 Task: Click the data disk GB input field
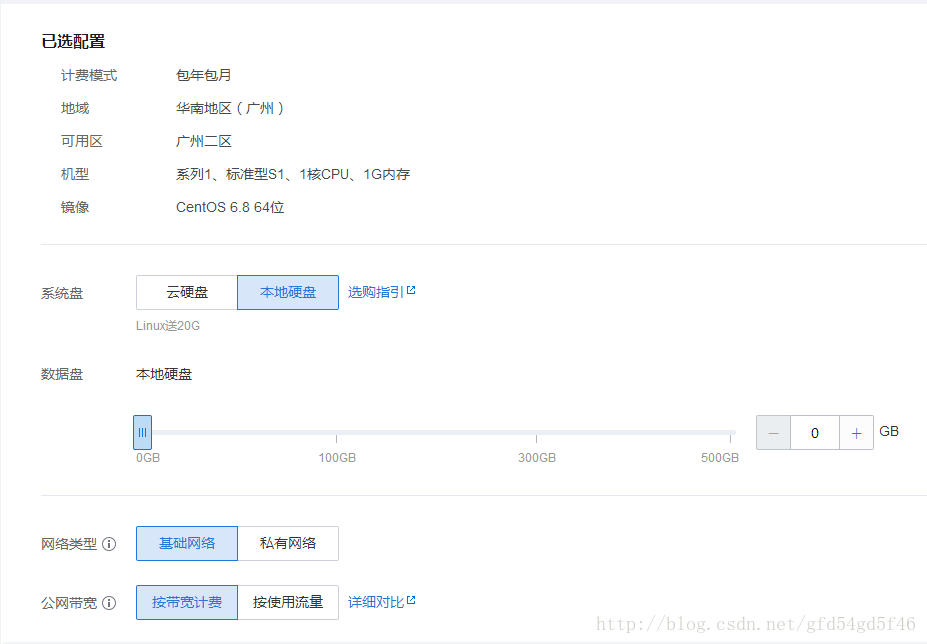(815, 433)
